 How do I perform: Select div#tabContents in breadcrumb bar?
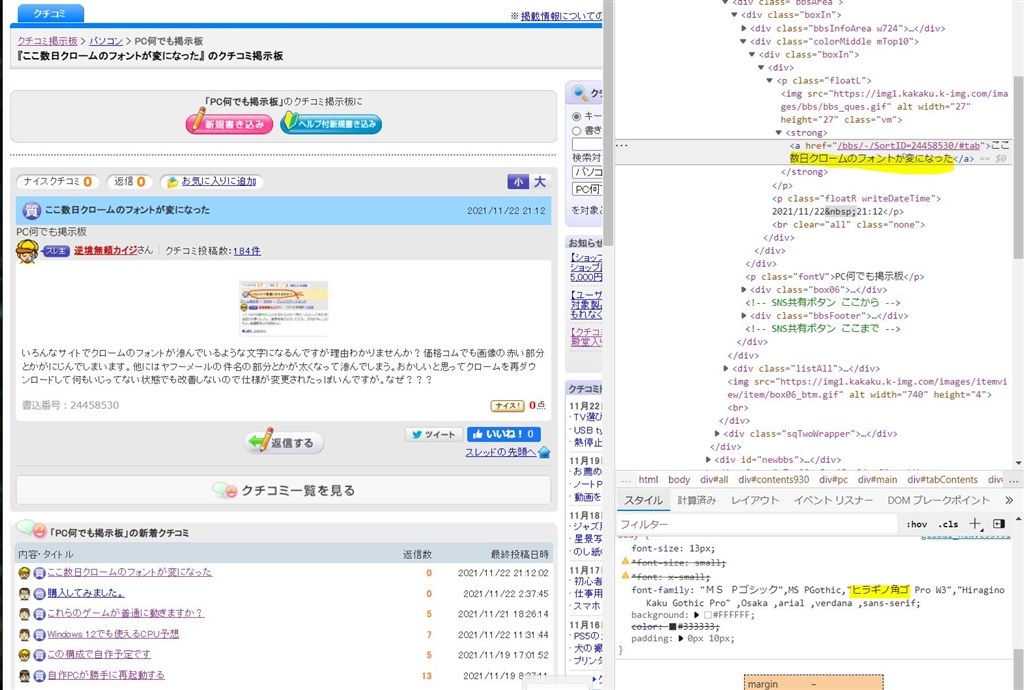coord(942,479)
